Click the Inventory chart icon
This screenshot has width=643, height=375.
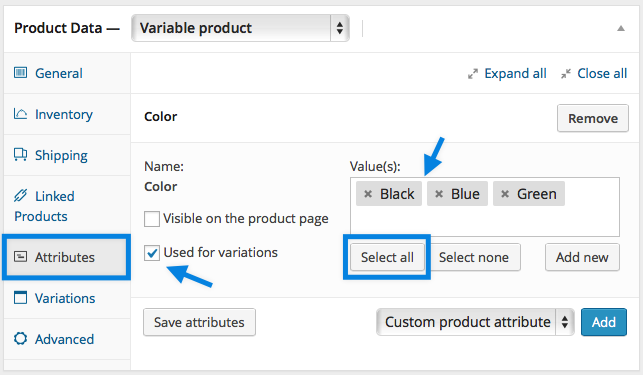click(x=20, y=114)
